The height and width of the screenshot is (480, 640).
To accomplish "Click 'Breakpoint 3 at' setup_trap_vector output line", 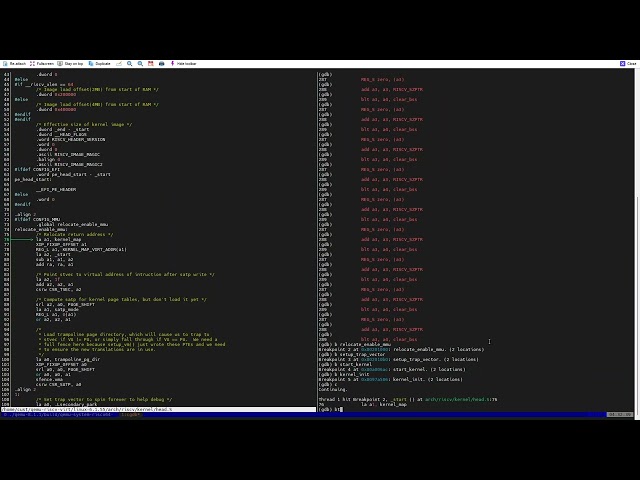I will tap(398, 360).
